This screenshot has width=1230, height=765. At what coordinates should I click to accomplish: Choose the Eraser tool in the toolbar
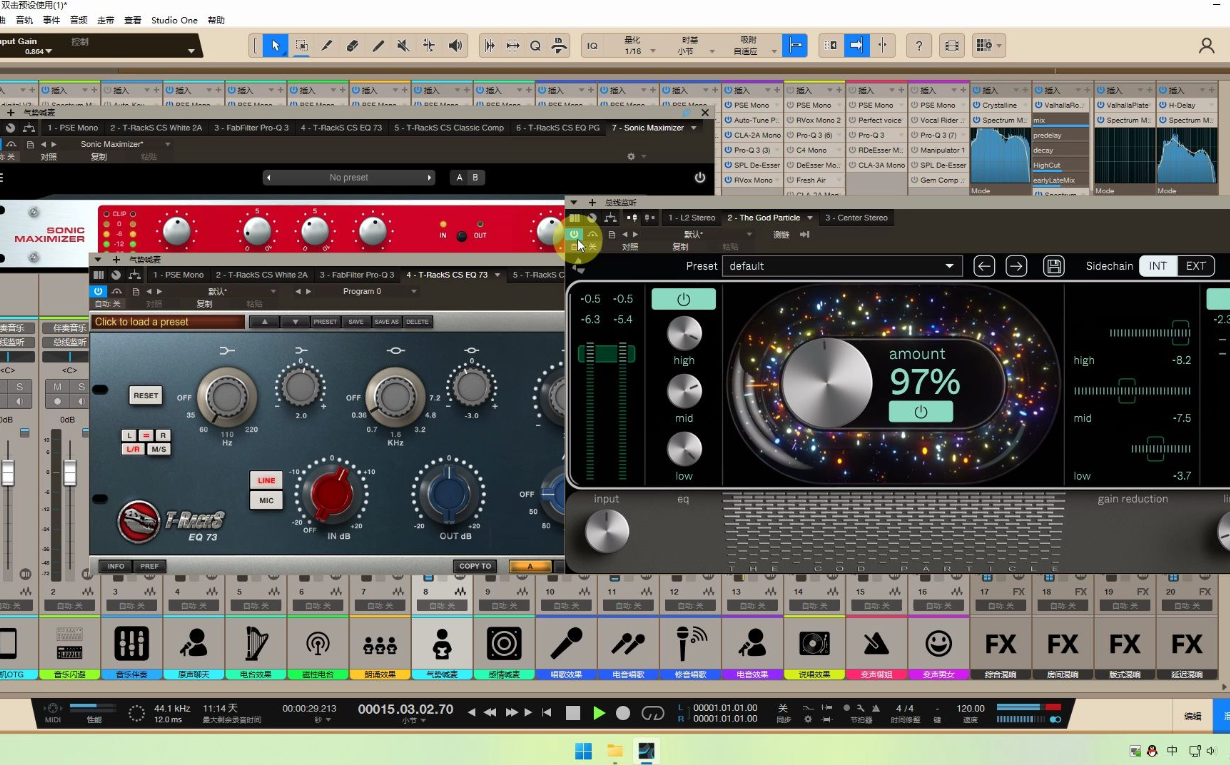[353, 45]
